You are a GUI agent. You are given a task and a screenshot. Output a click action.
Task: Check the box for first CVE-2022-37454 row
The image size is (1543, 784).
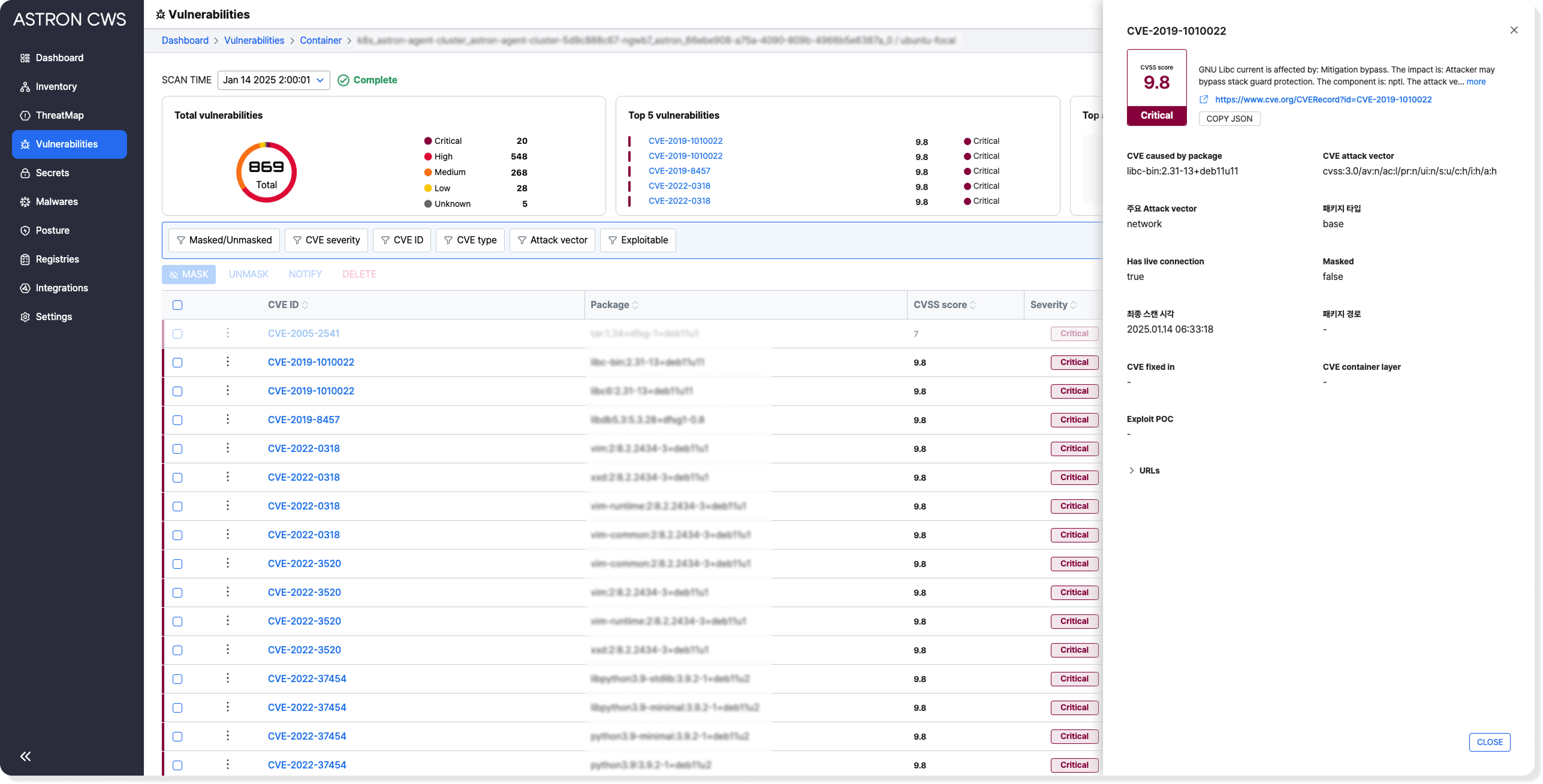(x=177, y=679)
